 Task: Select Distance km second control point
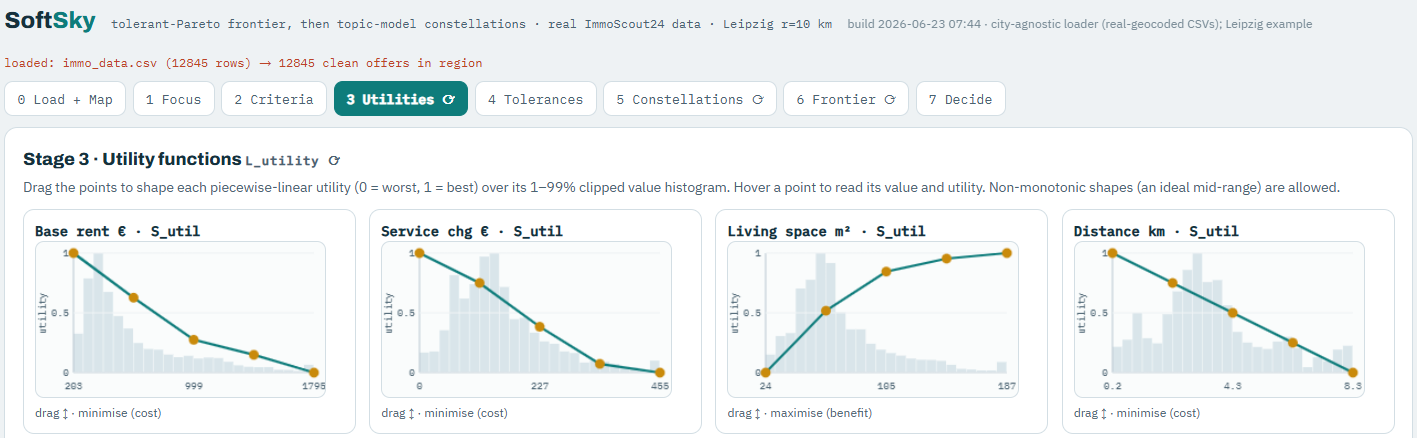[1172, 283]
